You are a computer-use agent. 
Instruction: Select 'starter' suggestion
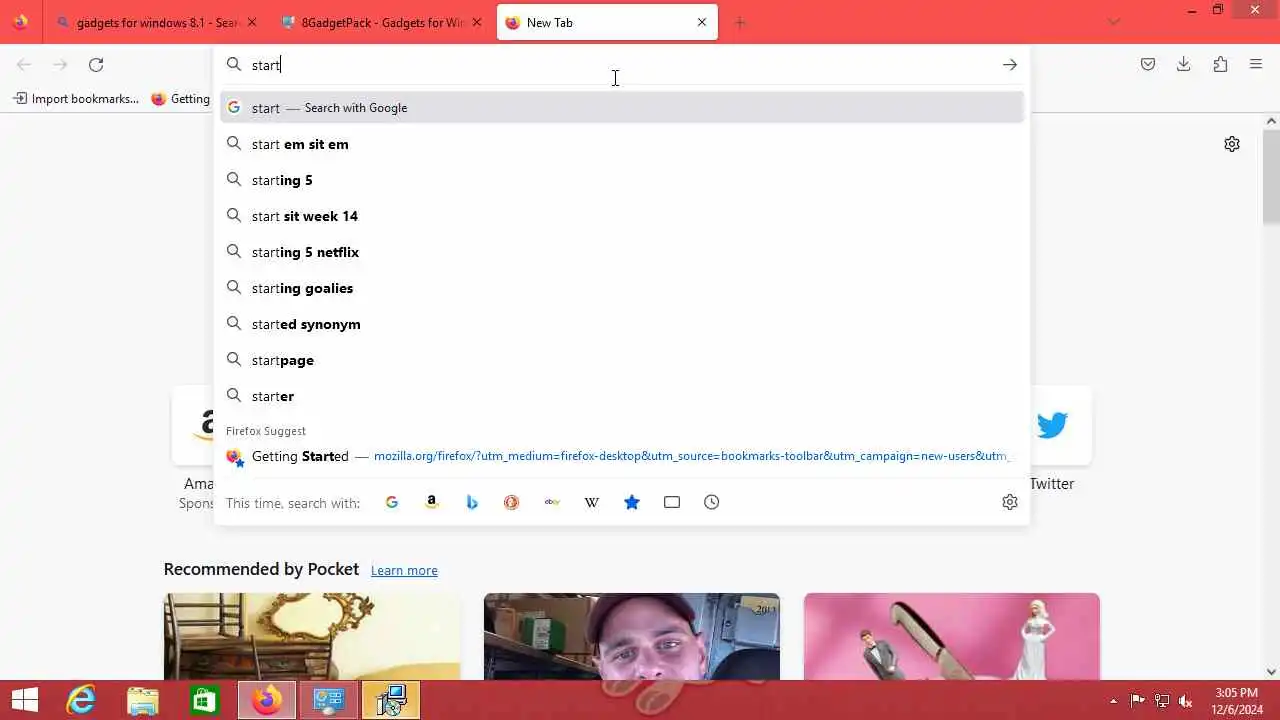622,396
